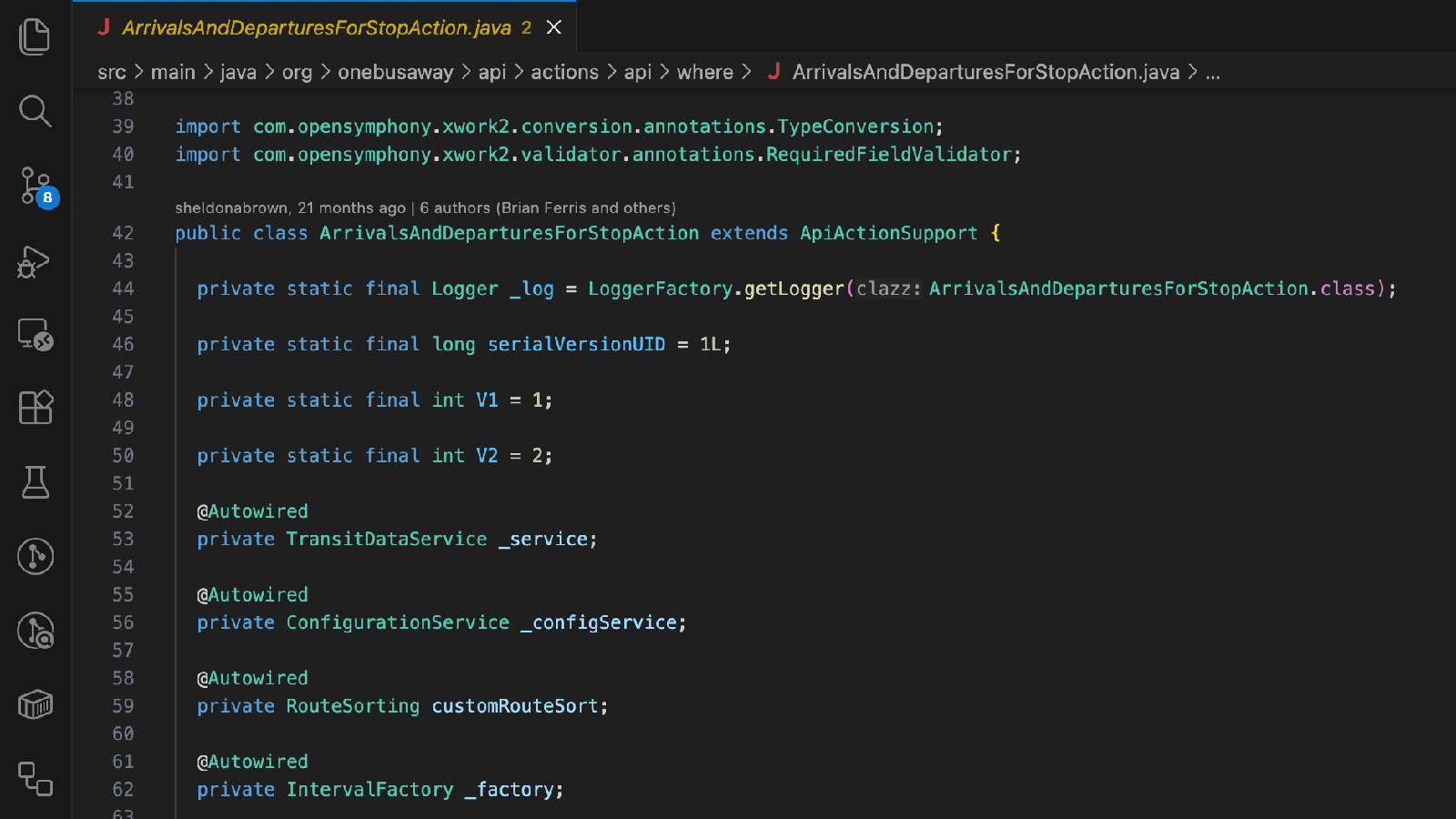Open the Explorer view

[x=35, y=36]
